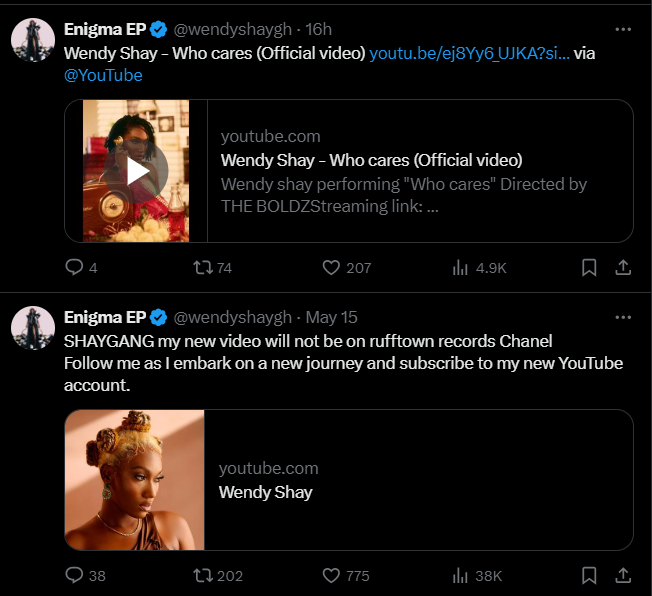Retweet the SHAYGANG new journey post
Viewport: 652px width, 596px height.
pyautogui.click(x=202, y=575)
